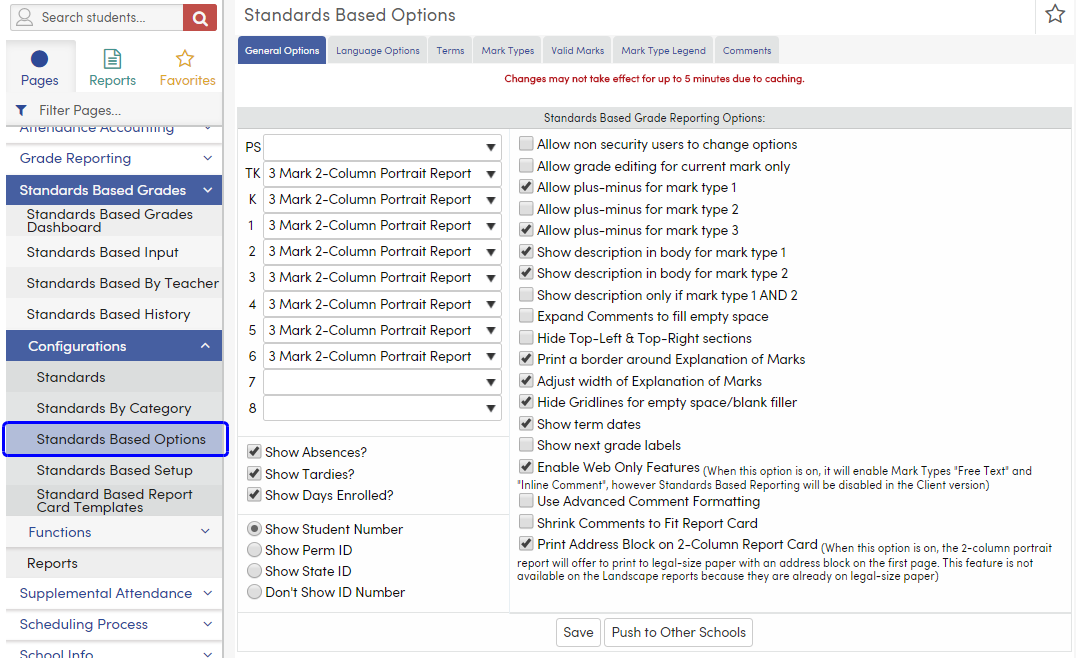Select the Show State ID radio button

tap(254, 571)
